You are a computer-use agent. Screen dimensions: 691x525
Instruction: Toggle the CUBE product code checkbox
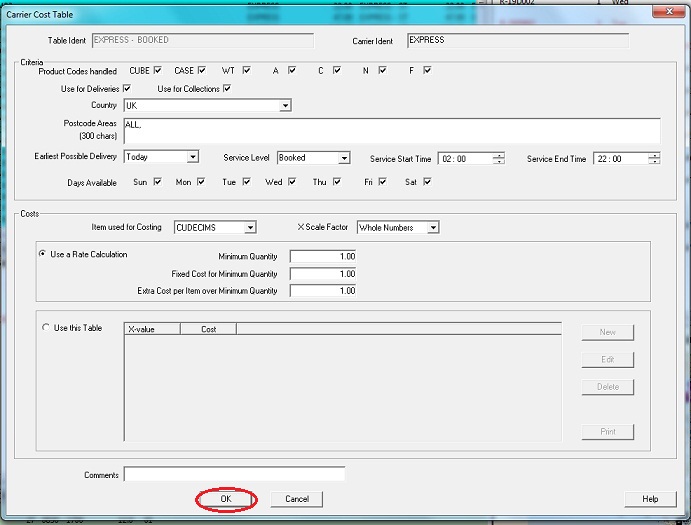click(157, 71)
